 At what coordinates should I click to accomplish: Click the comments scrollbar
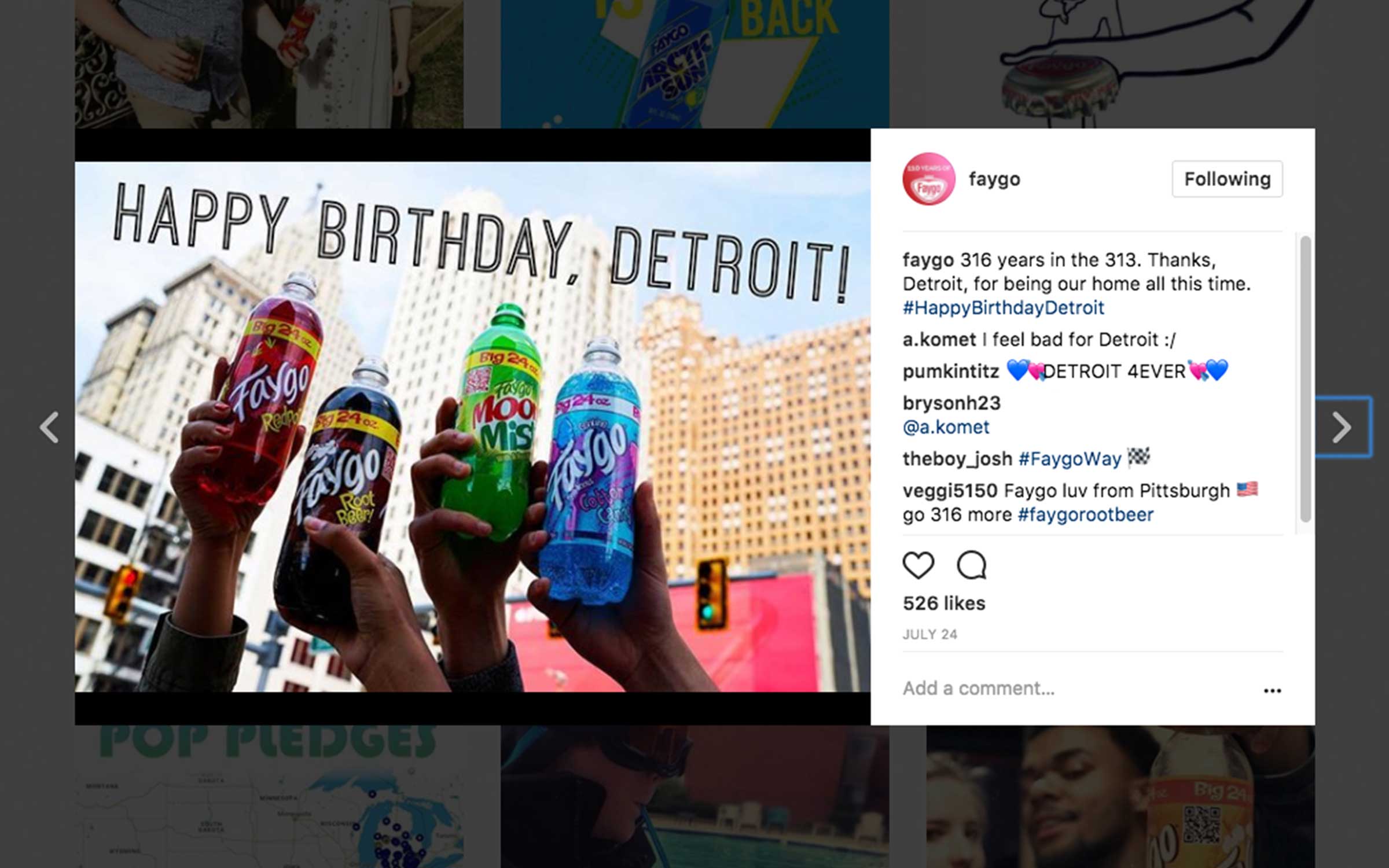tap(1305, 379)
